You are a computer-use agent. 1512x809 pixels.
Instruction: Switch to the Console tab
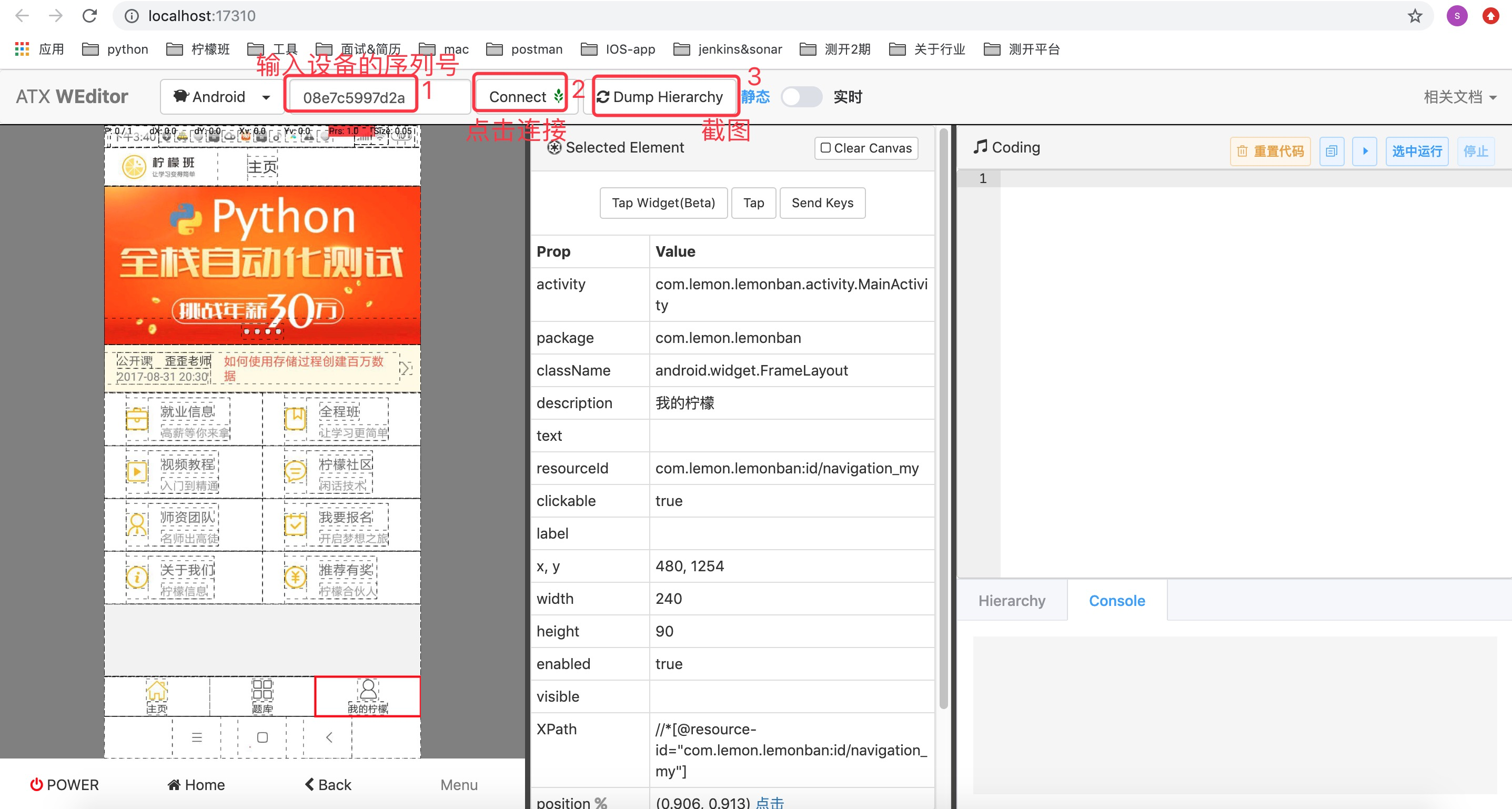pos(1116,600)
